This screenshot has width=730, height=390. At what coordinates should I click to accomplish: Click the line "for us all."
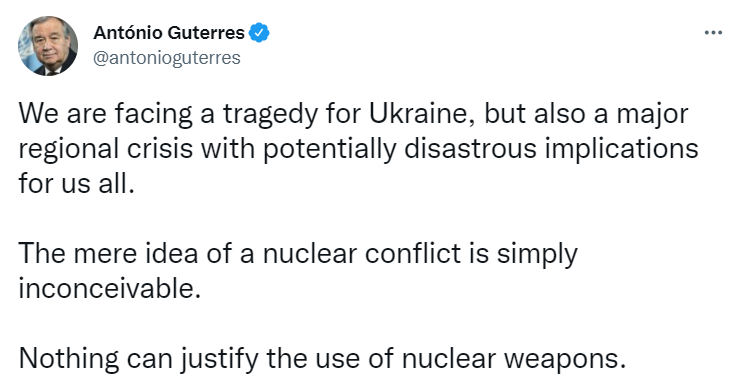76,183
